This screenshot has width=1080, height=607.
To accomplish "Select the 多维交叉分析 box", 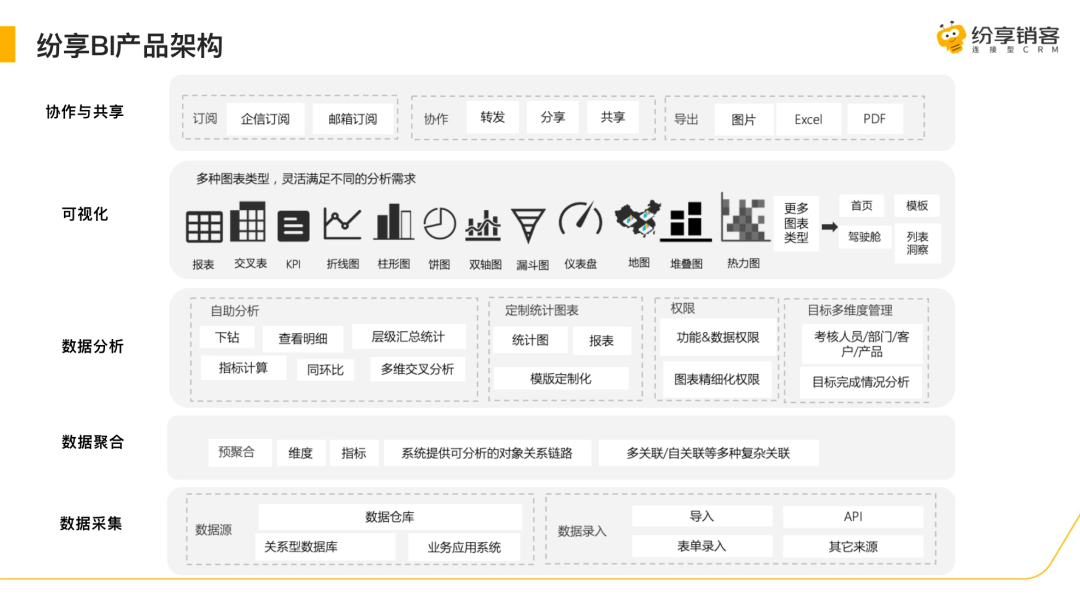I will (x=417, y=369).
